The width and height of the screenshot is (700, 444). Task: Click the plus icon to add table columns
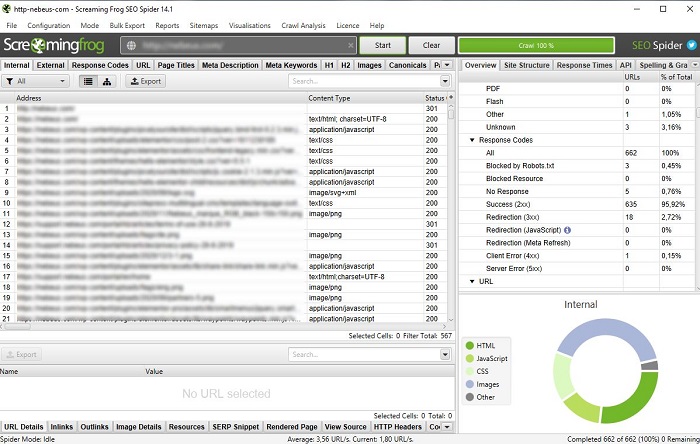(x=451, y=97)
